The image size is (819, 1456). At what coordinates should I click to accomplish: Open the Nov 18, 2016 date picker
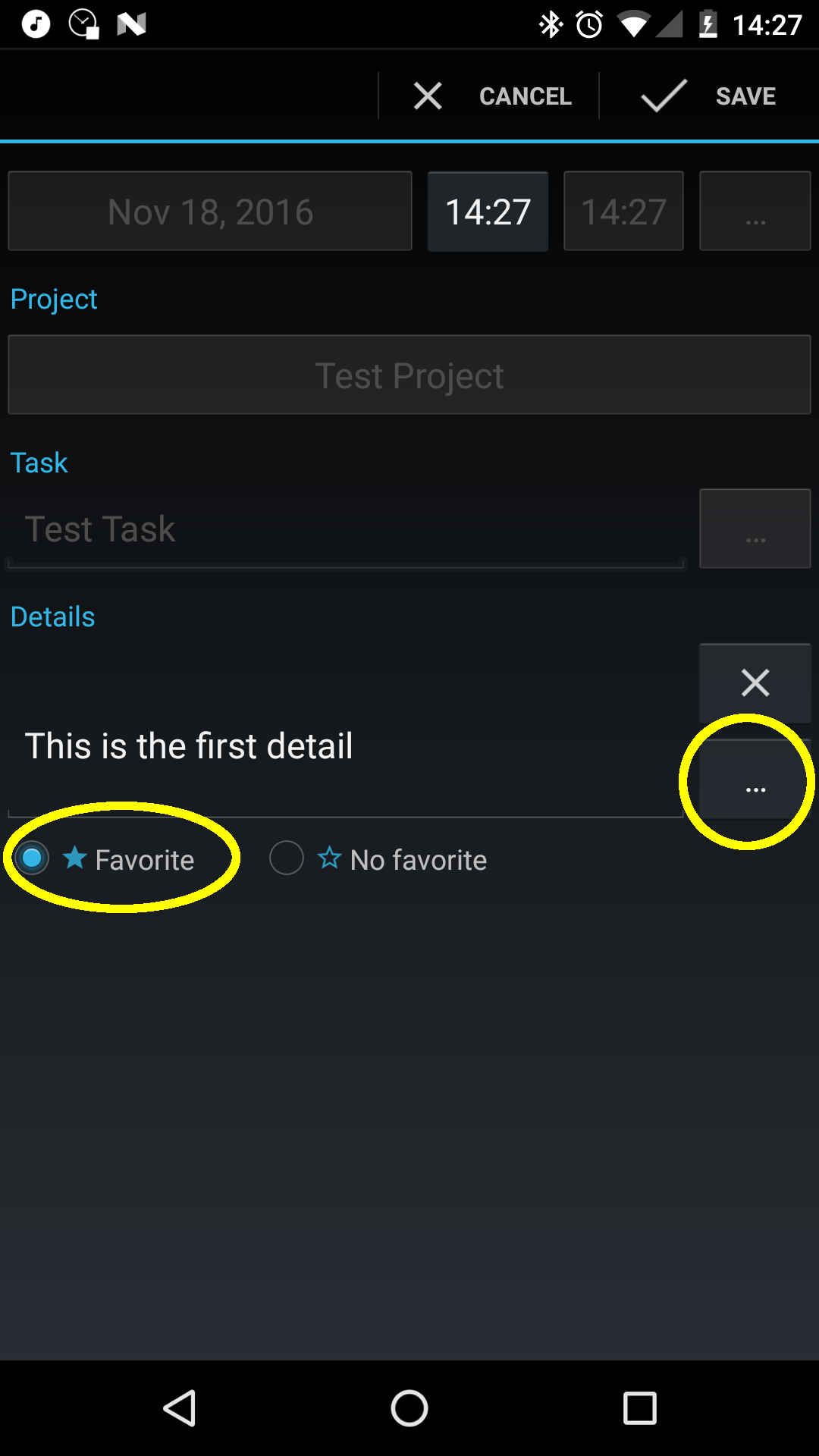pos(210,211)
